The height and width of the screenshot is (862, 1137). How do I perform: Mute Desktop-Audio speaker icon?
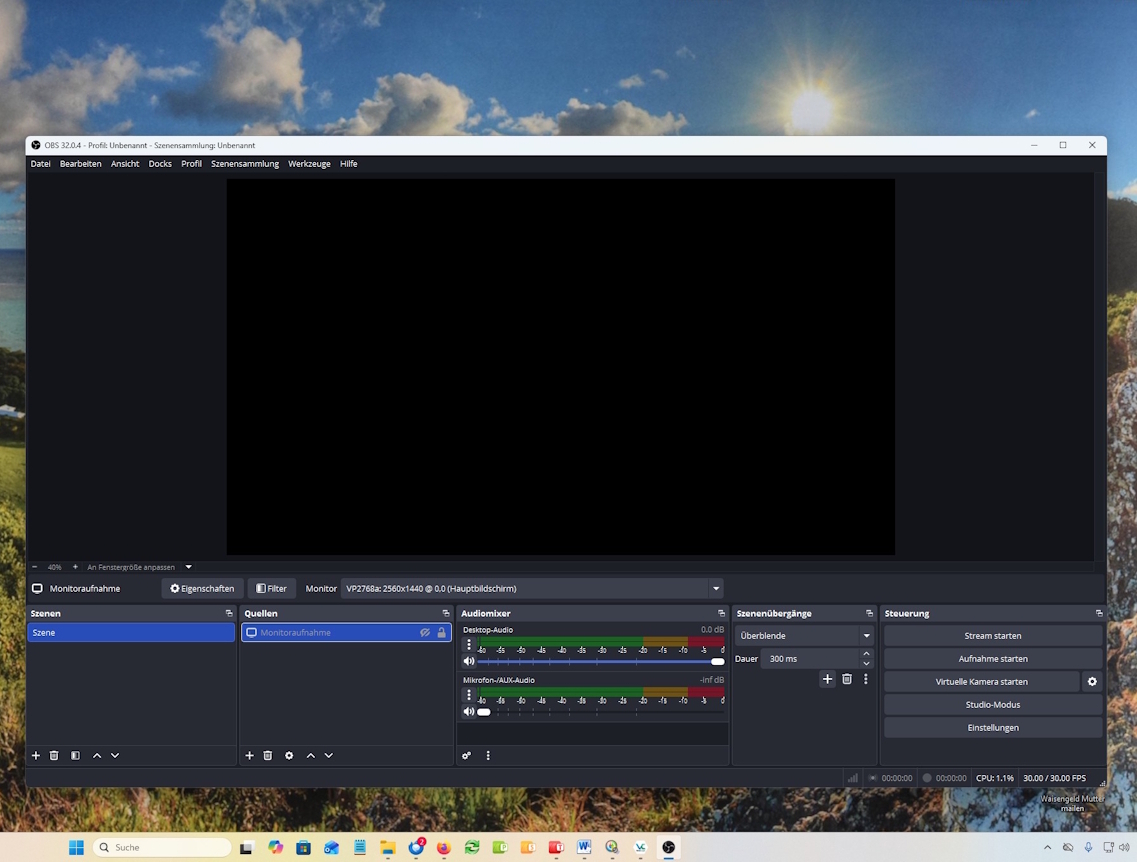[469, 661]
